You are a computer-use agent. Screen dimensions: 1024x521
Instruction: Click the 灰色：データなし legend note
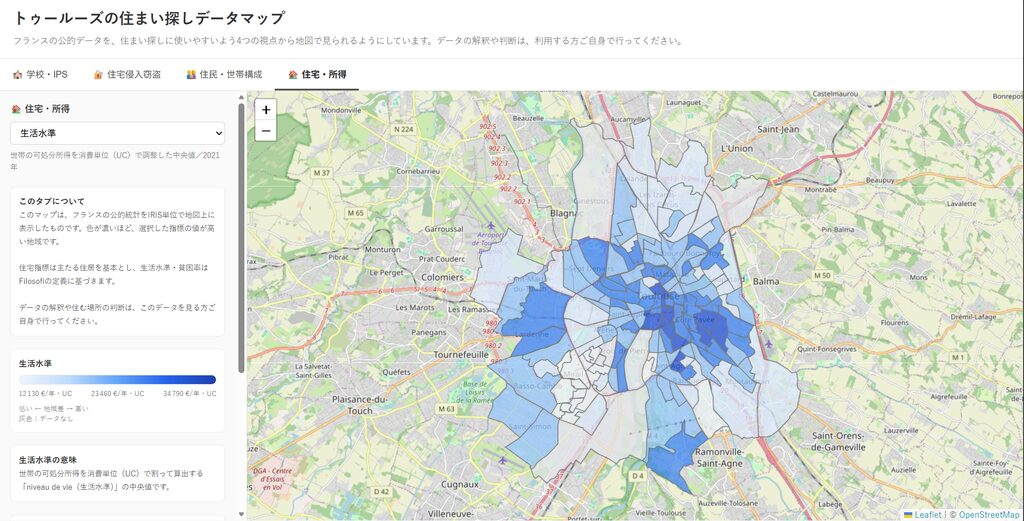[46, 418]
